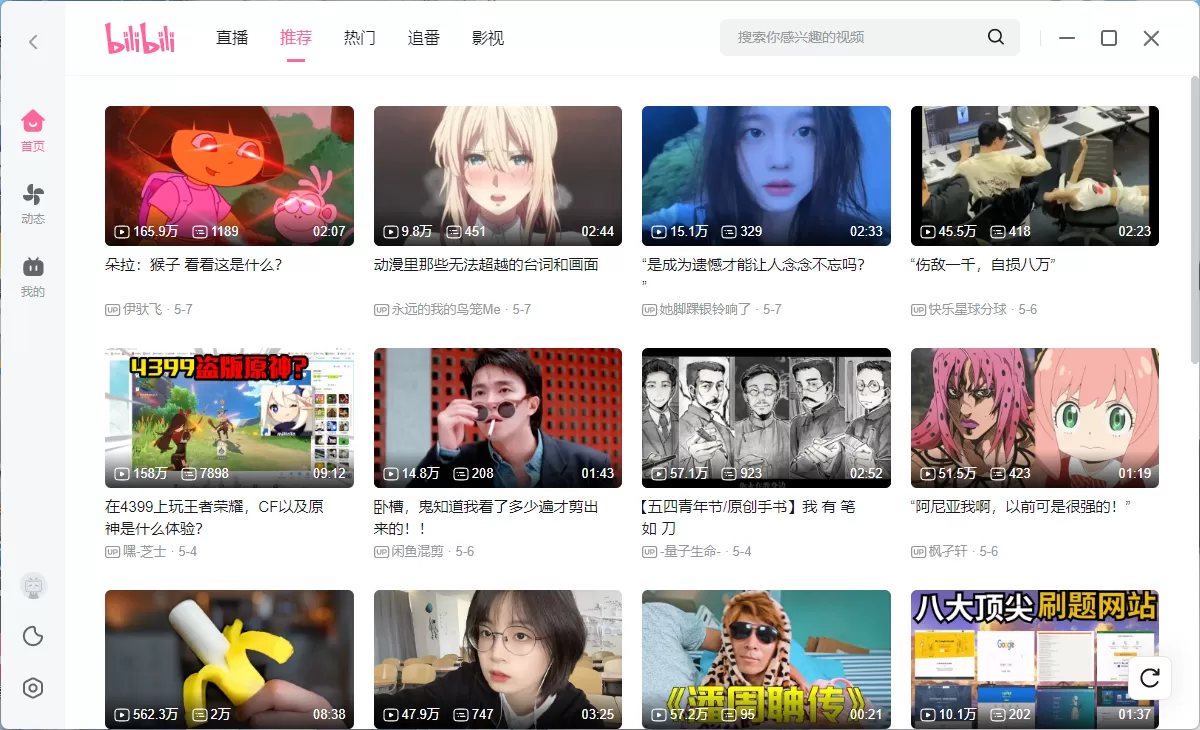1200x730 pixels.
Task: Click the search magnifier icon
Action: tap(995, 37)
